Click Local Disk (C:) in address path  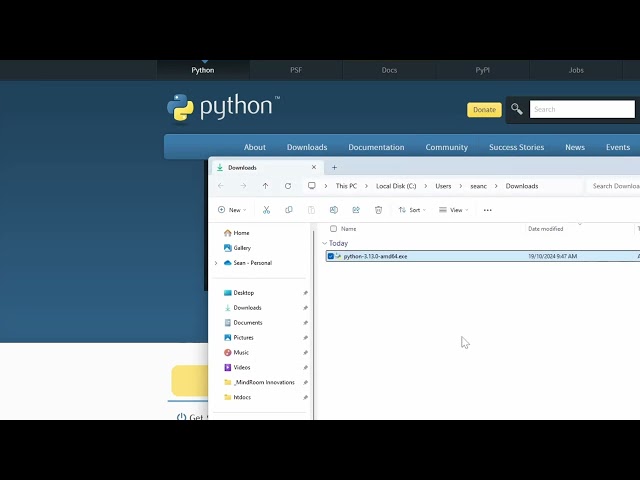pyautogui.click(x=396, y=186)
